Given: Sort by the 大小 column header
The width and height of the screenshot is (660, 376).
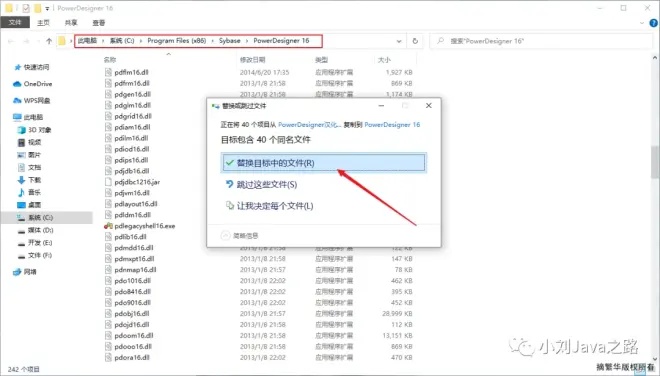Looking at the screenshot, I should (384, 60).
